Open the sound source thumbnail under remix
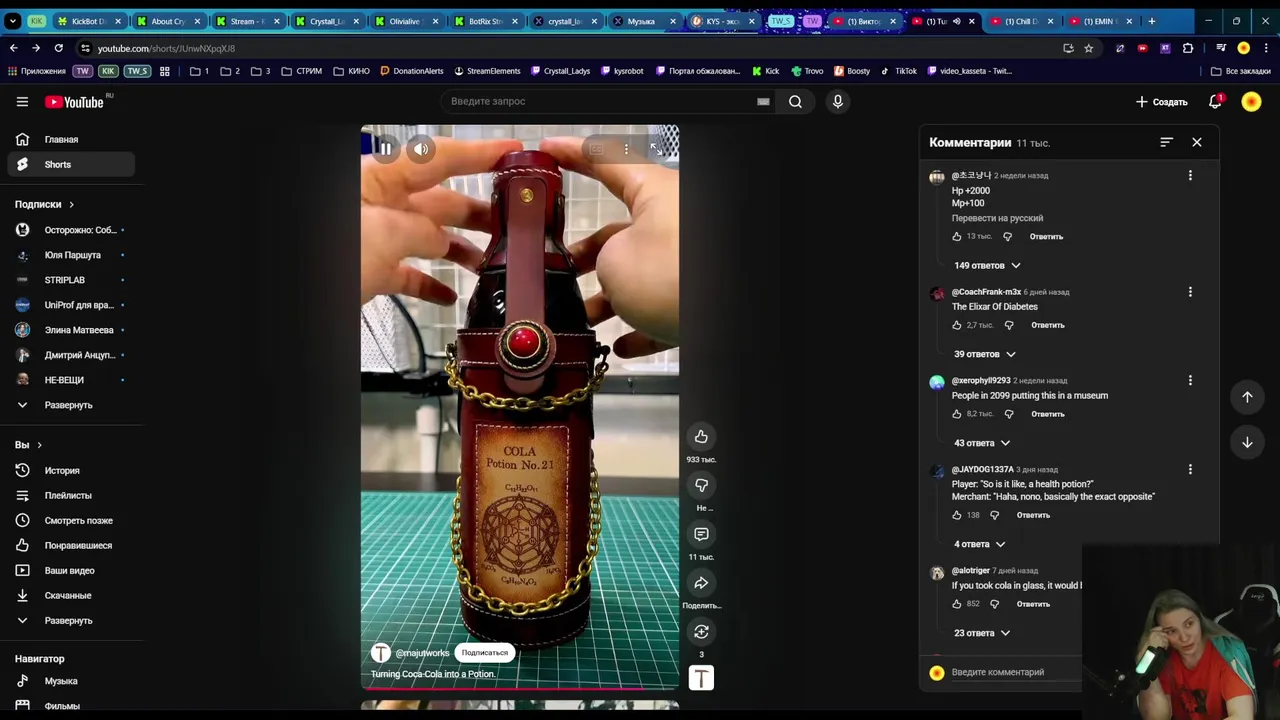The image size is (1280, 720). tap(701, 678)
